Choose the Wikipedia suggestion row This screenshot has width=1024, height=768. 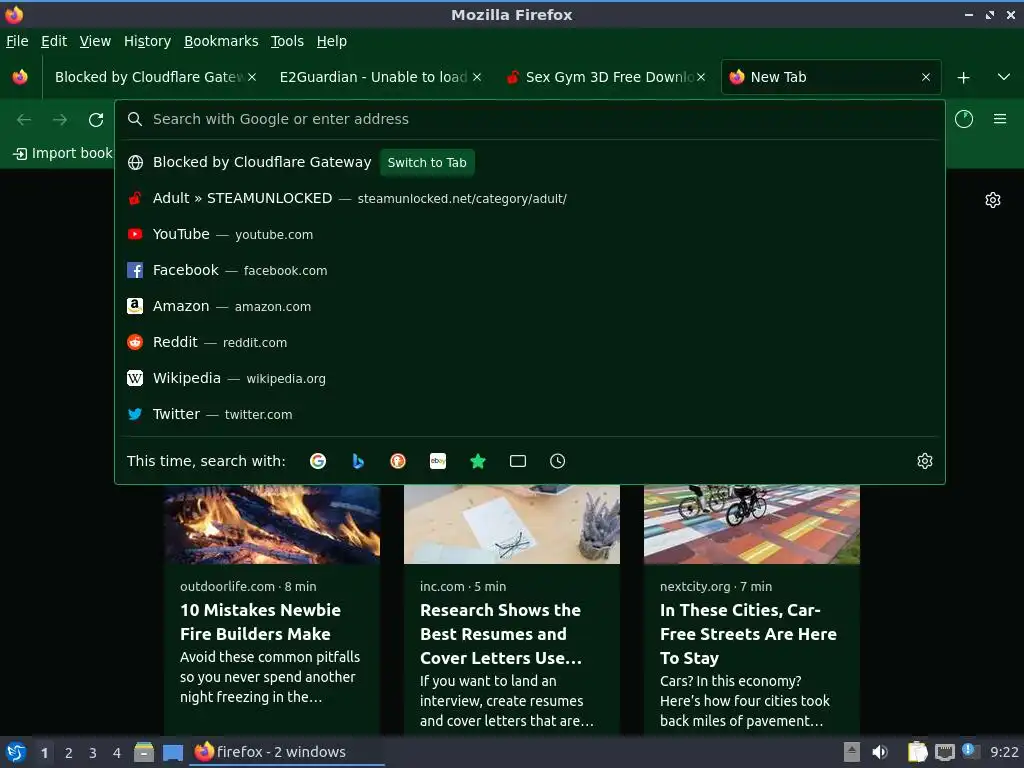pos(530,378)
